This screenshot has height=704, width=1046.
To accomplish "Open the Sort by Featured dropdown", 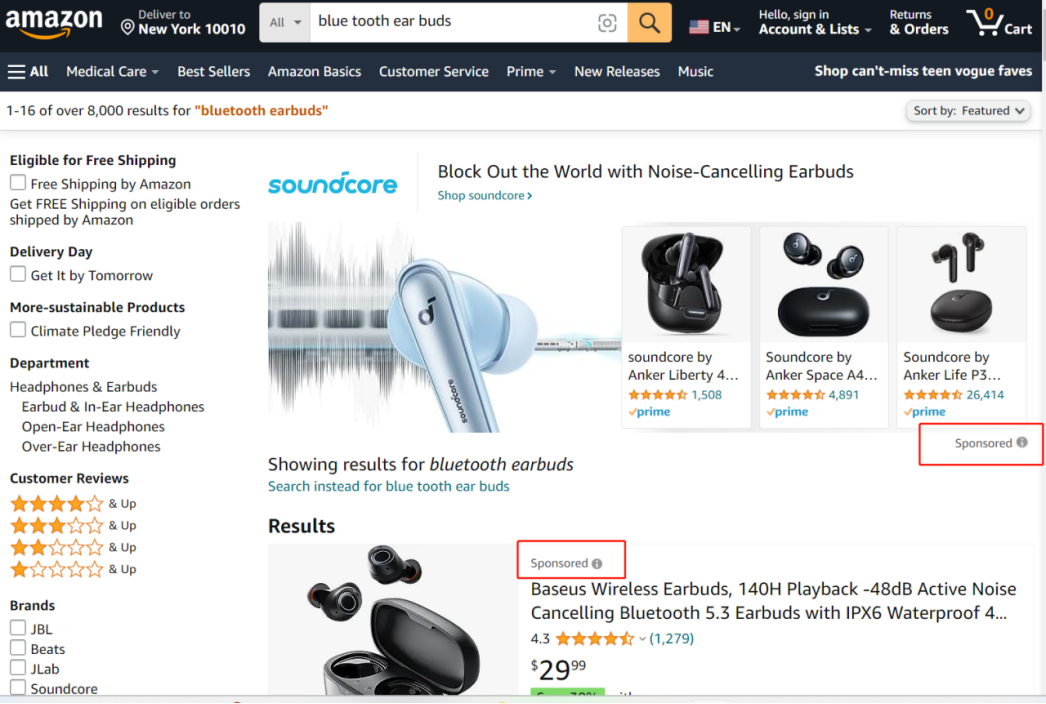I will pyautogui.click(x=968, y=111).
